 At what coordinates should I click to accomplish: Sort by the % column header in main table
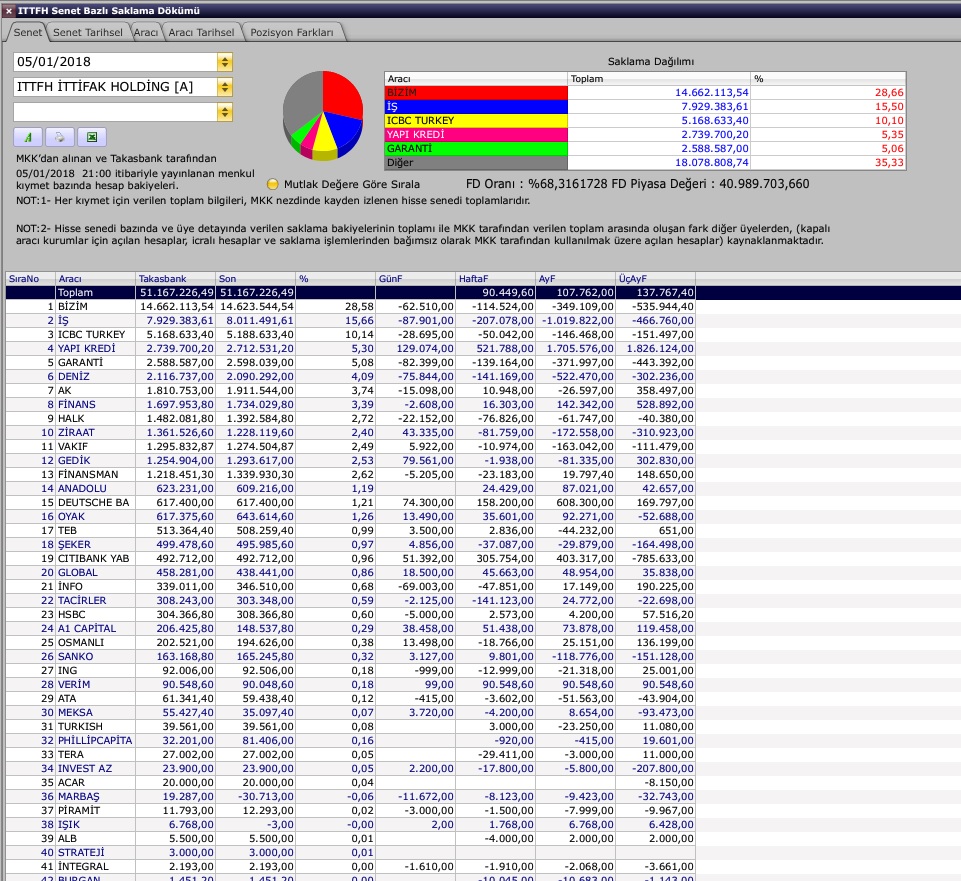[x=336, y=279]
